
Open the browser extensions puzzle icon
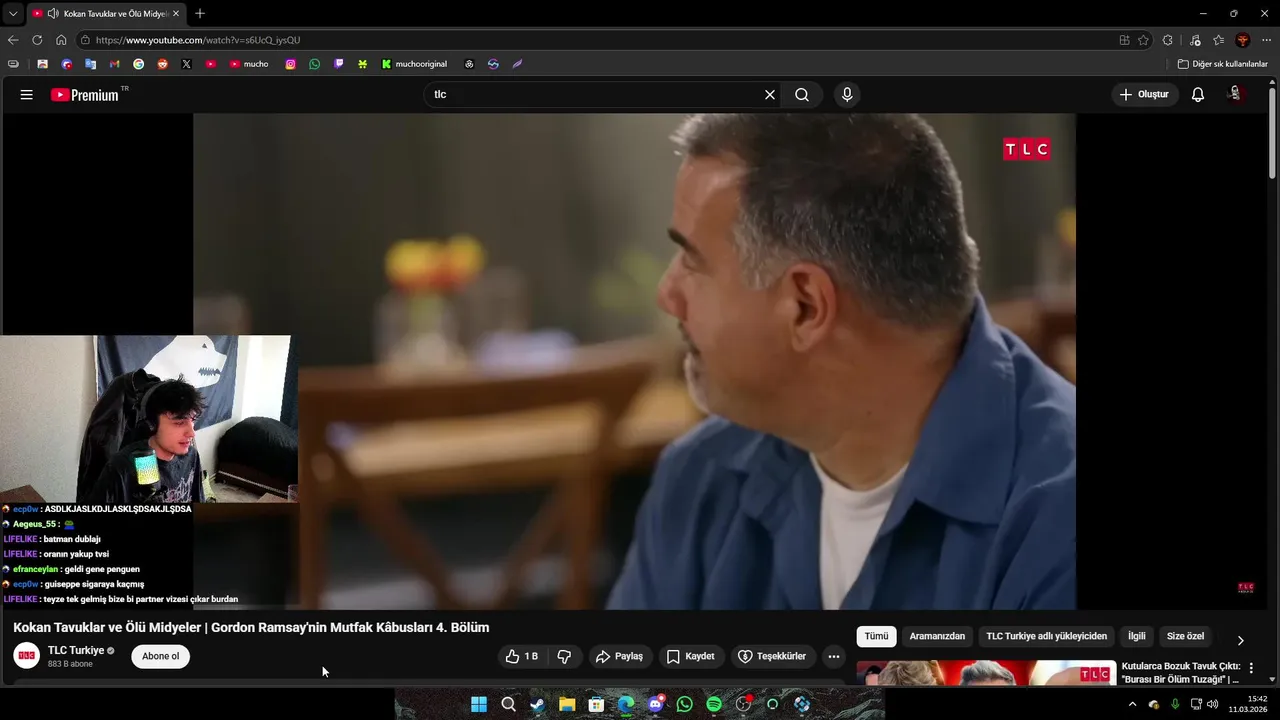1168,40
